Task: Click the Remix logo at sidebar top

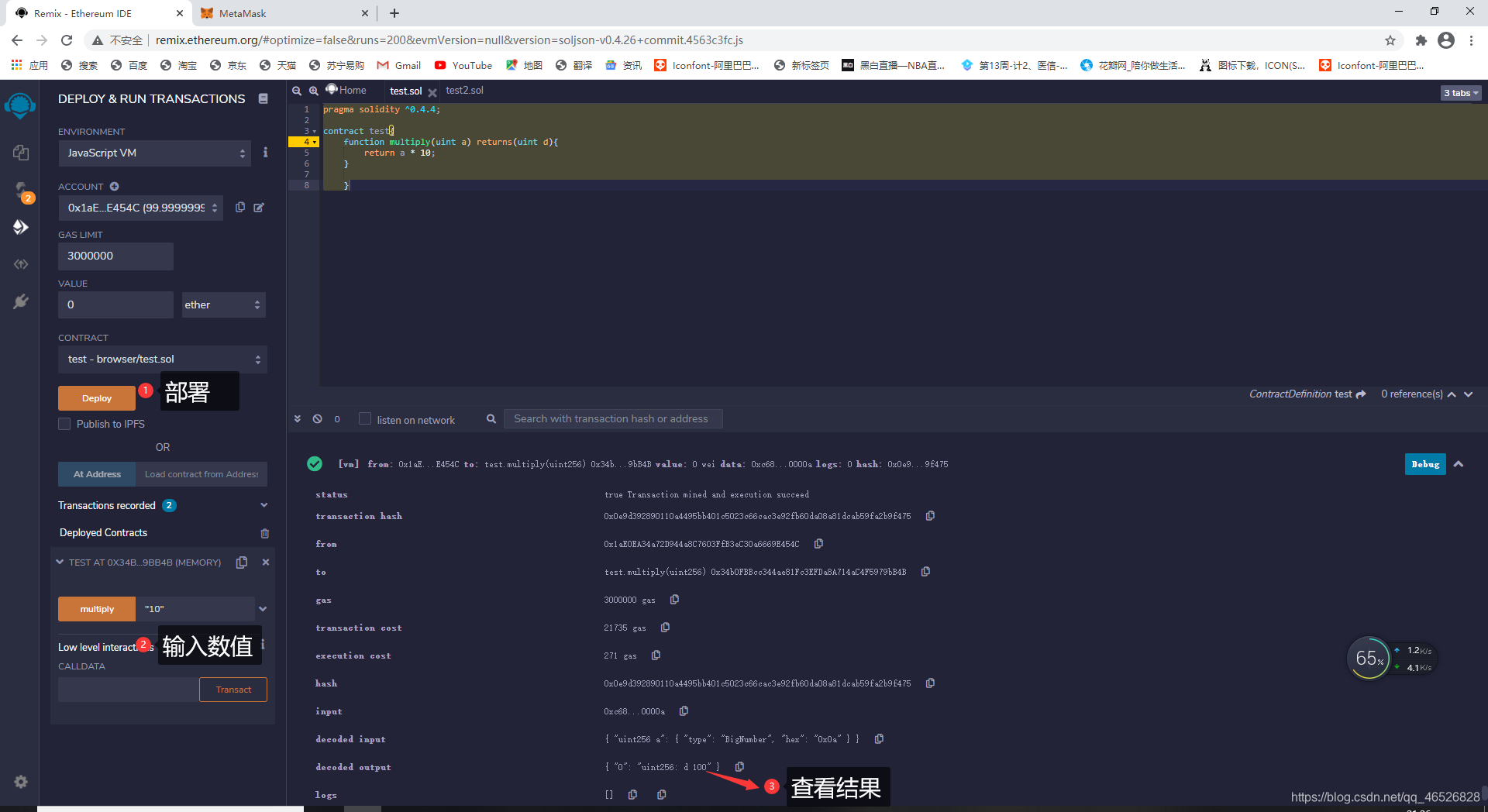Action: point(20,105)
